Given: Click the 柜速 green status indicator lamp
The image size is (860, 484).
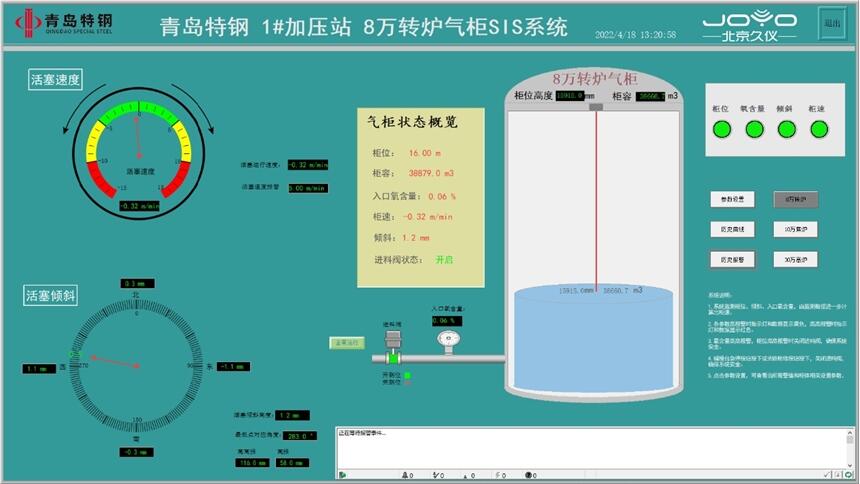Looking at the screenshot, I should [x=819, y=129].
